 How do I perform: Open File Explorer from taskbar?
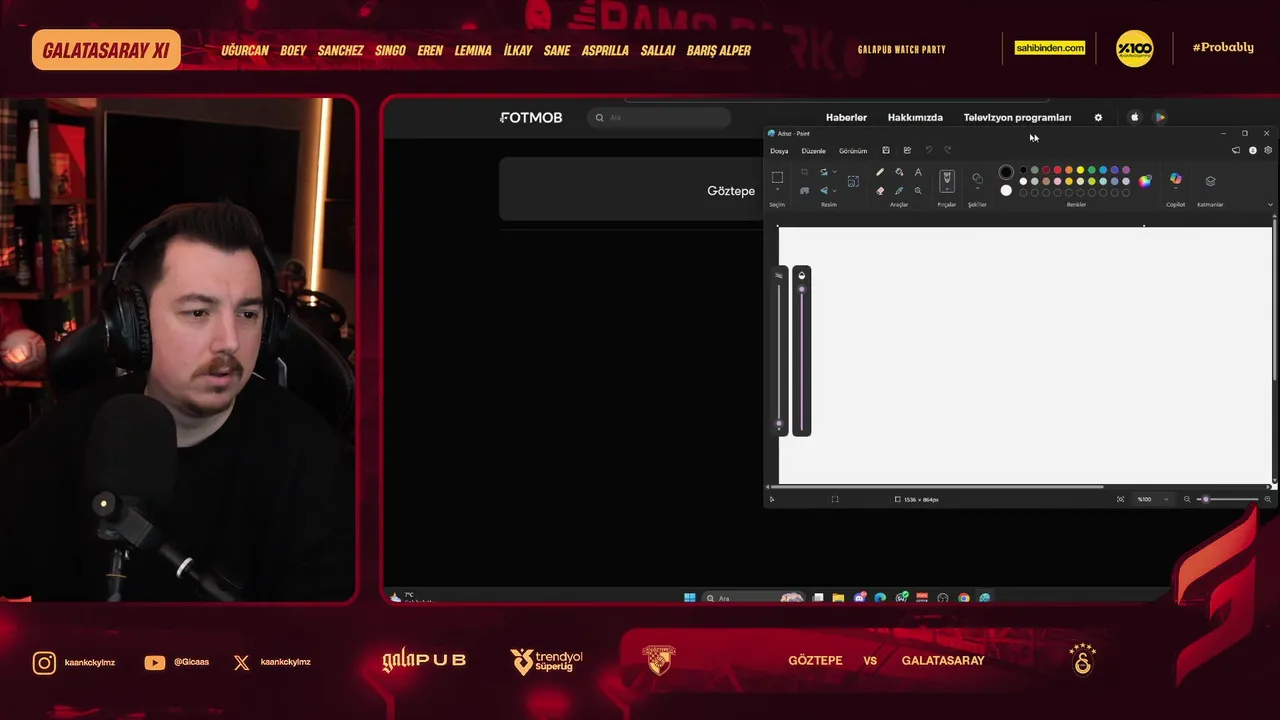tap(838, 598)
